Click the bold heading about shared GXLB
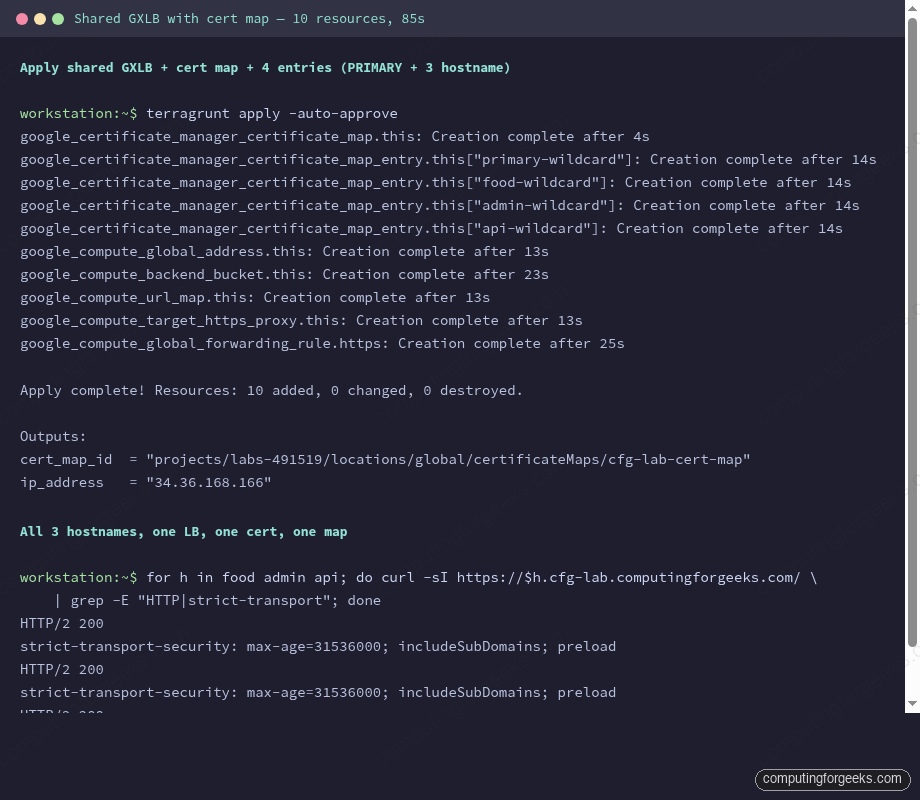Image resolution: width=920 pixels, height=800 pixels. [264, 67]
